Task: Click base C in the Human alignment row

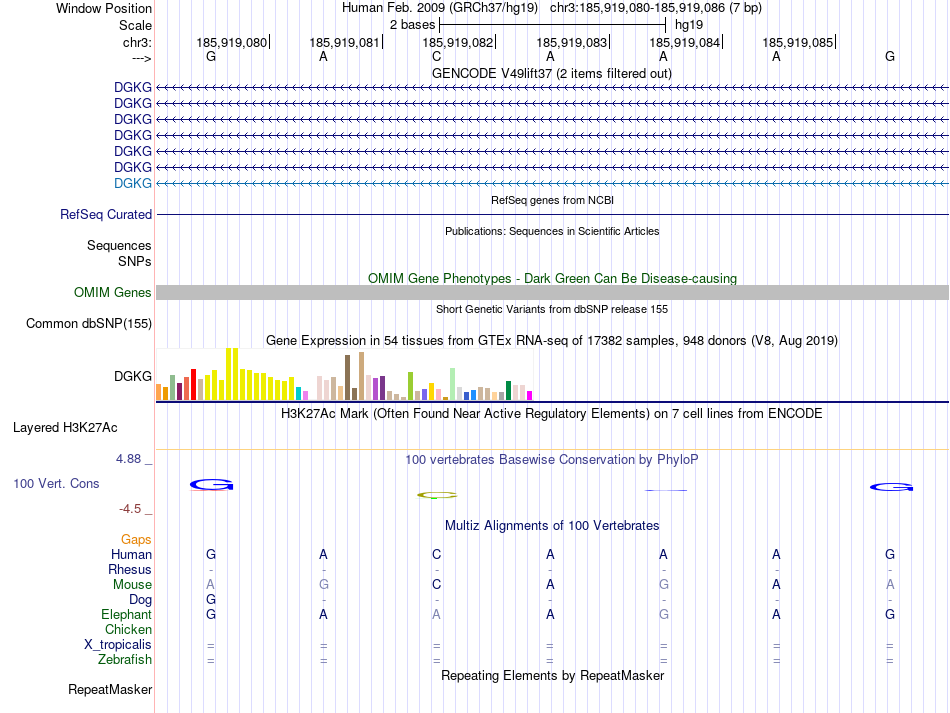Action: pyautogui.click(x=436, y=554)
